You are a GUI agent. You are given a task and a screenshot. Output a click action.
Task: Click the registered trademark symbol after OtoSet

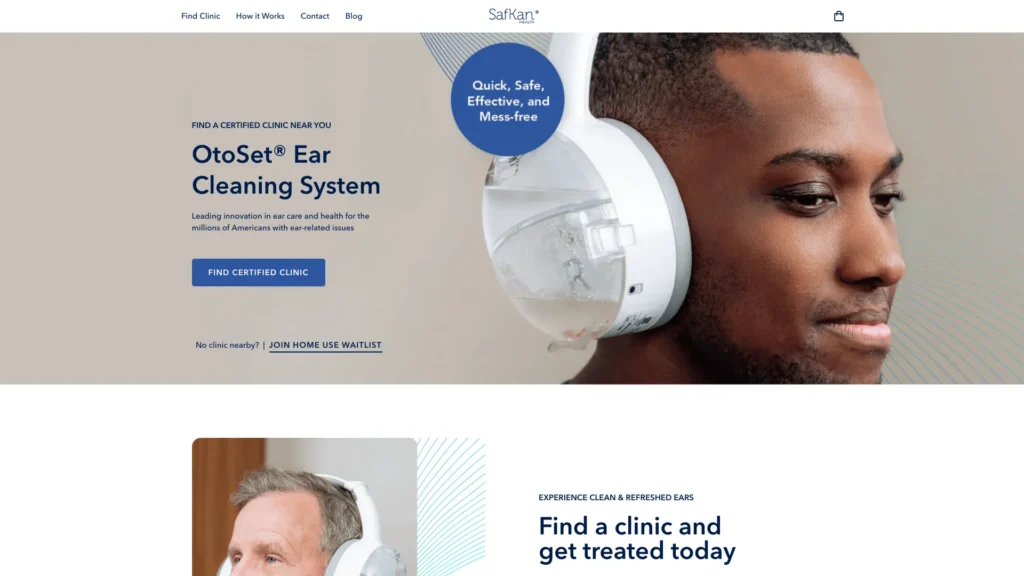click(x=280, y=150)
